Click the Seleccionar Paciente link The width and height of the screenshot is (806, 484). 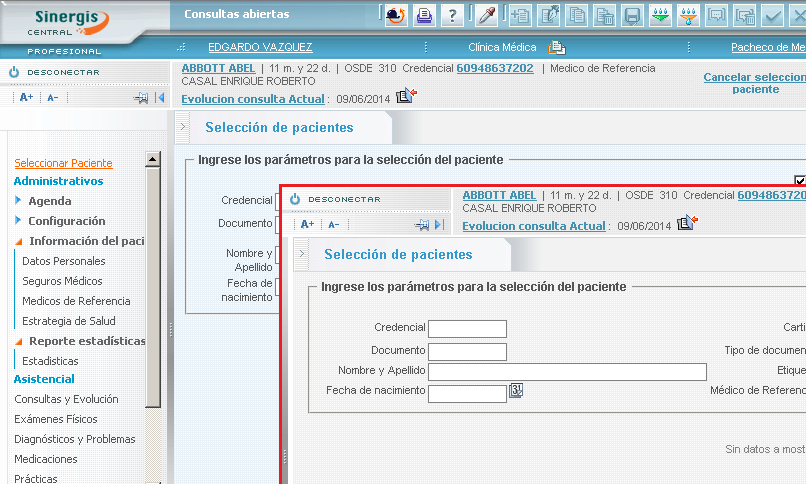63,163
